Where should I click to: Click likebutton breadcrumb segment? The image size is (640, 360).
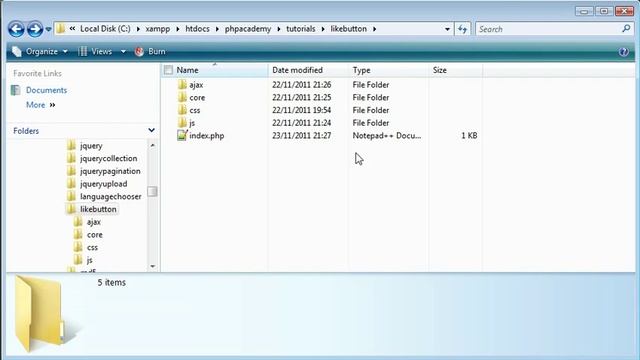click(349, 29)
